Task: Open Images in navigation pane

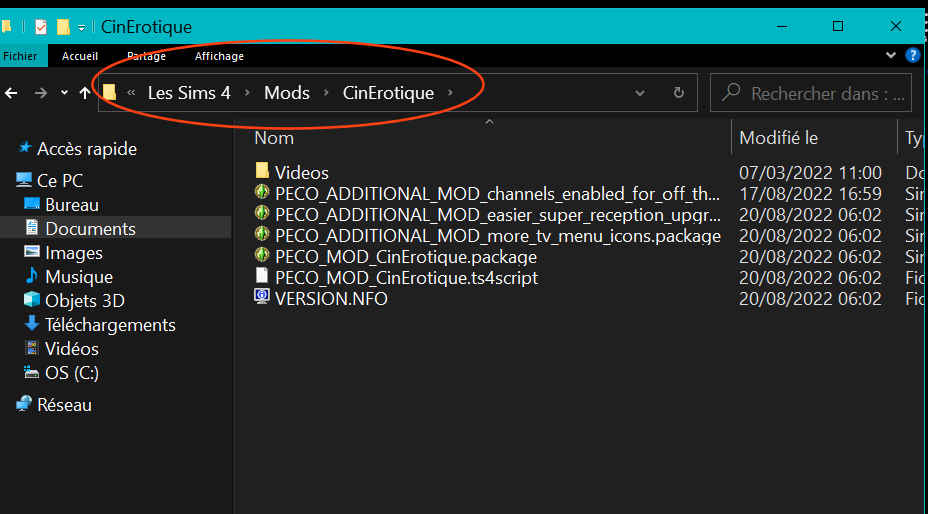Action: pyautogui.click(x=73, y=253)
